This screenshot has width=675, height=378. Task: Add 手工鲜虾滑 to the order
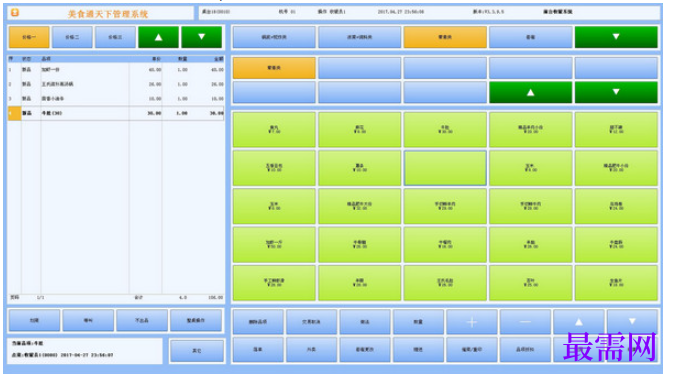pyautogui.click(x=274, y=282)
